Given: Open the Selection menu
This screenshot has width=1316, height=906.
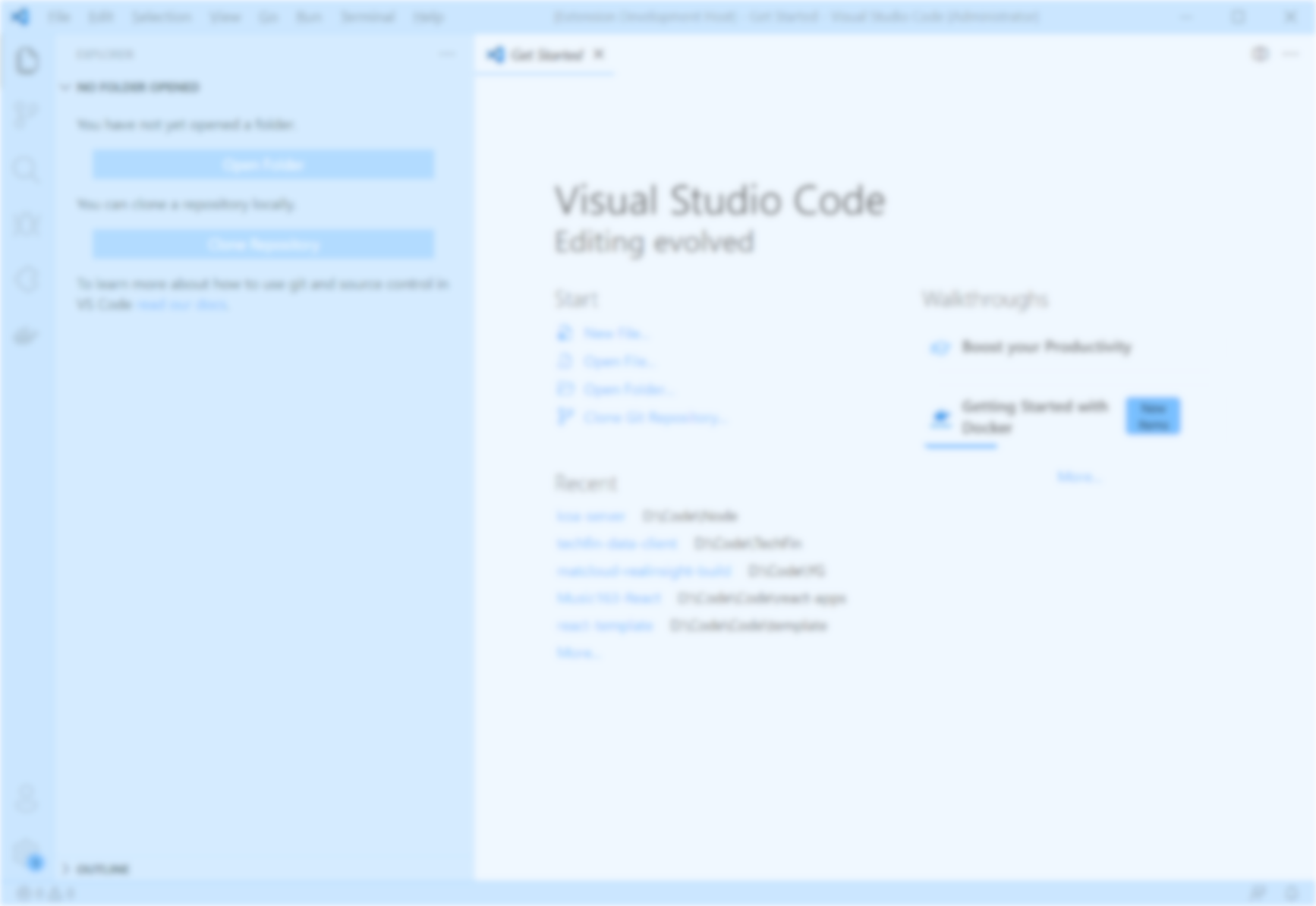Looking at the screenshot, I should point(162,17).
